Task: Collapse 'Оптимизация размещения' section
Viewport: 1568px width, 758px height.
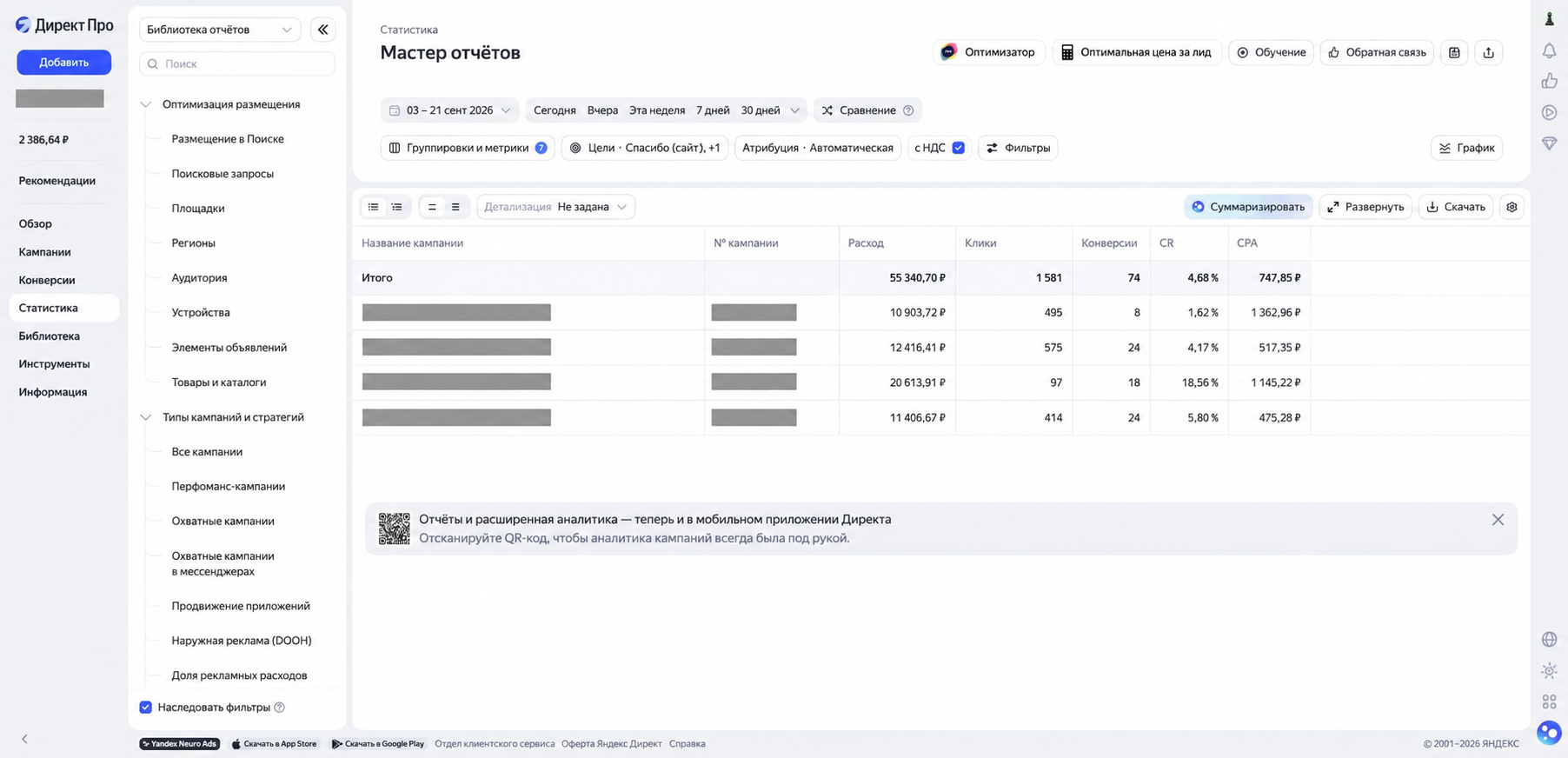Action: point(145,104)
